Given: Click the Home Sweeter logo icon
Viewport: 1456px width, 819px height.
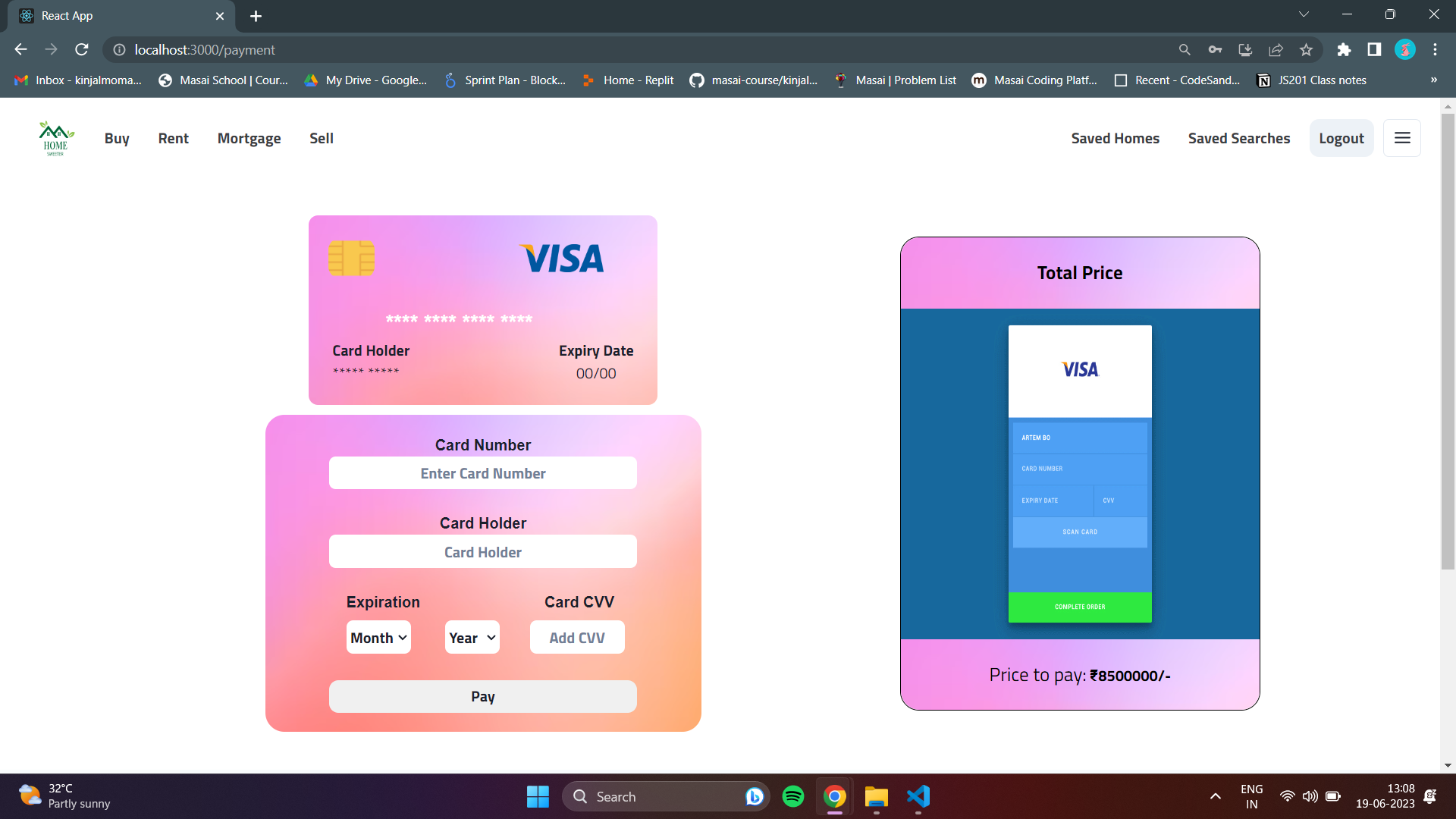Looking at the screenshot, I should click(55, 138).
